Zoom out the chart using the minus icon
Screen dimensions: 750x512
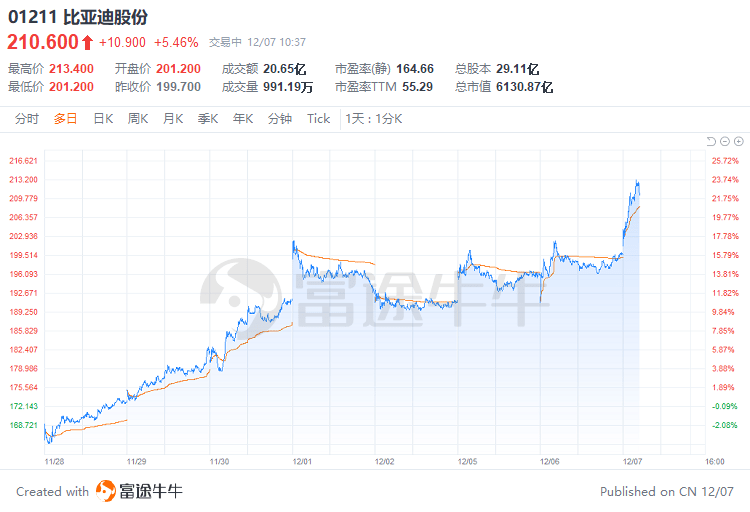(725, 141)
